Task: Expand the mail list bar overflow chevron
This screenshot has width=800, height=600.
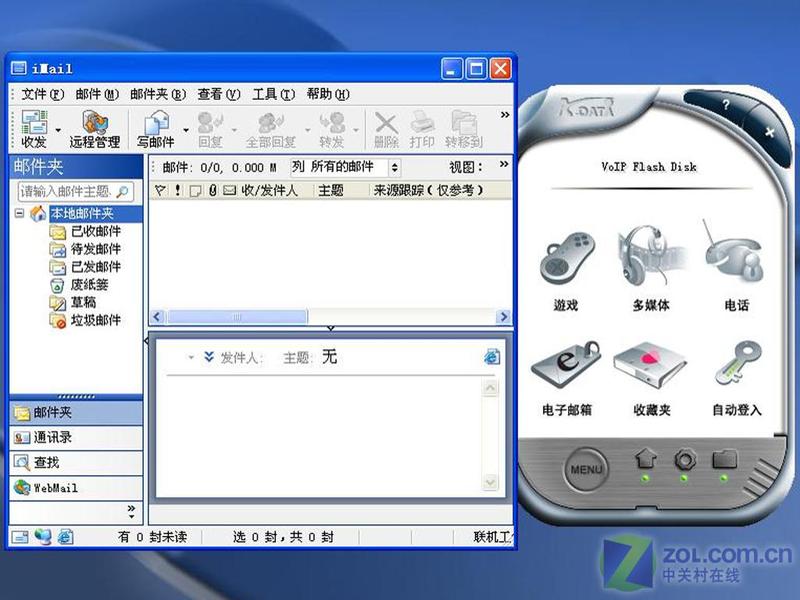Action: tap(504, 164)
